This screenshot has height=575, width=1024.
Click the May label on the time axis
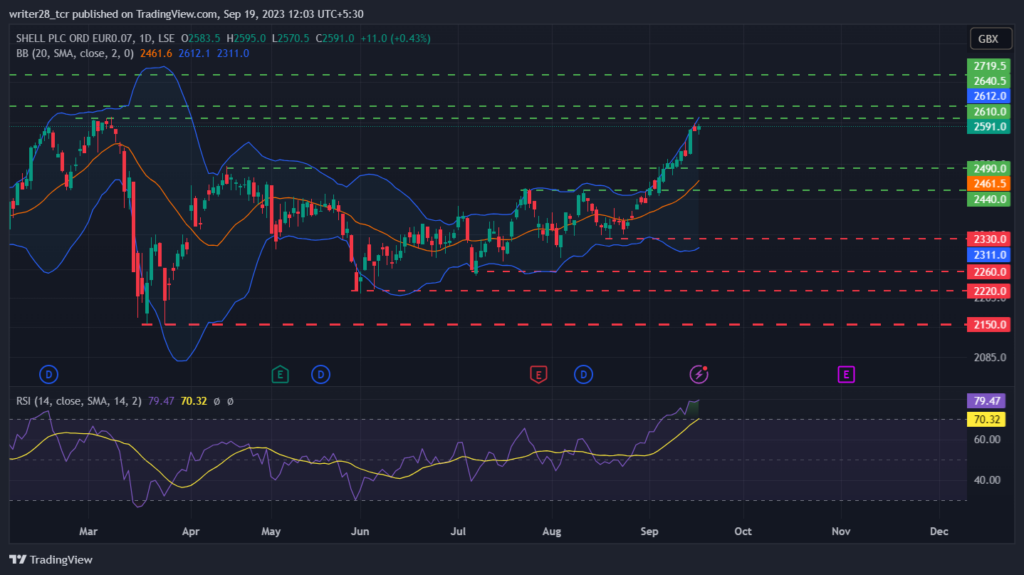271,531
